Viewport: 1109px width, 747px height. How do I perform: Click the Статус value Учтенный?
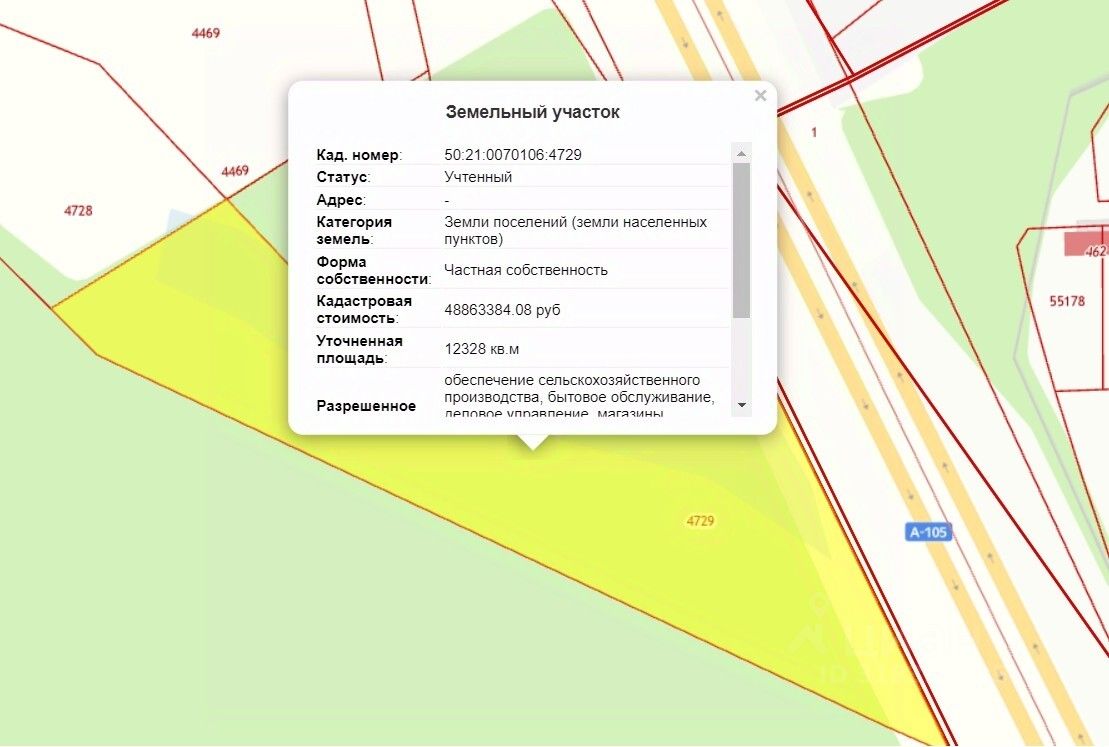click(478, 177)
